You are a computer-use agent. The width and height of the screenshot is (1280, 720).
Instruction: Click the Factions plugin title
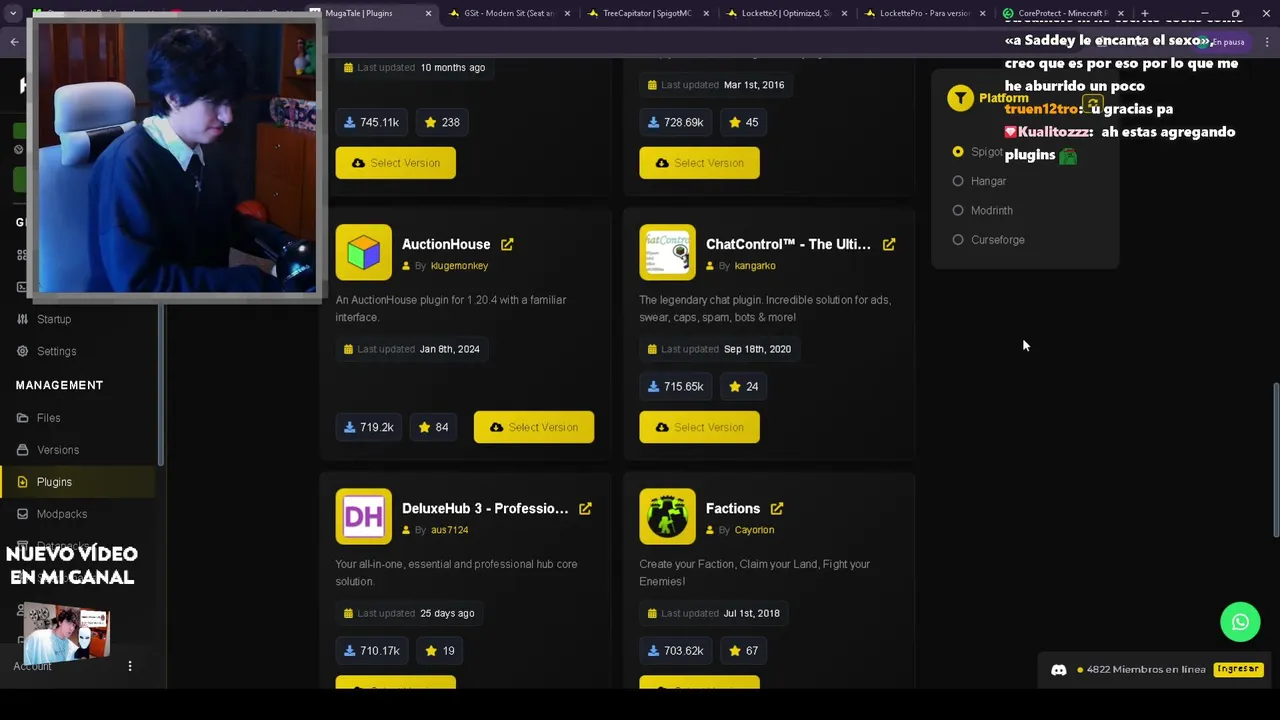(x=733, y=508)
